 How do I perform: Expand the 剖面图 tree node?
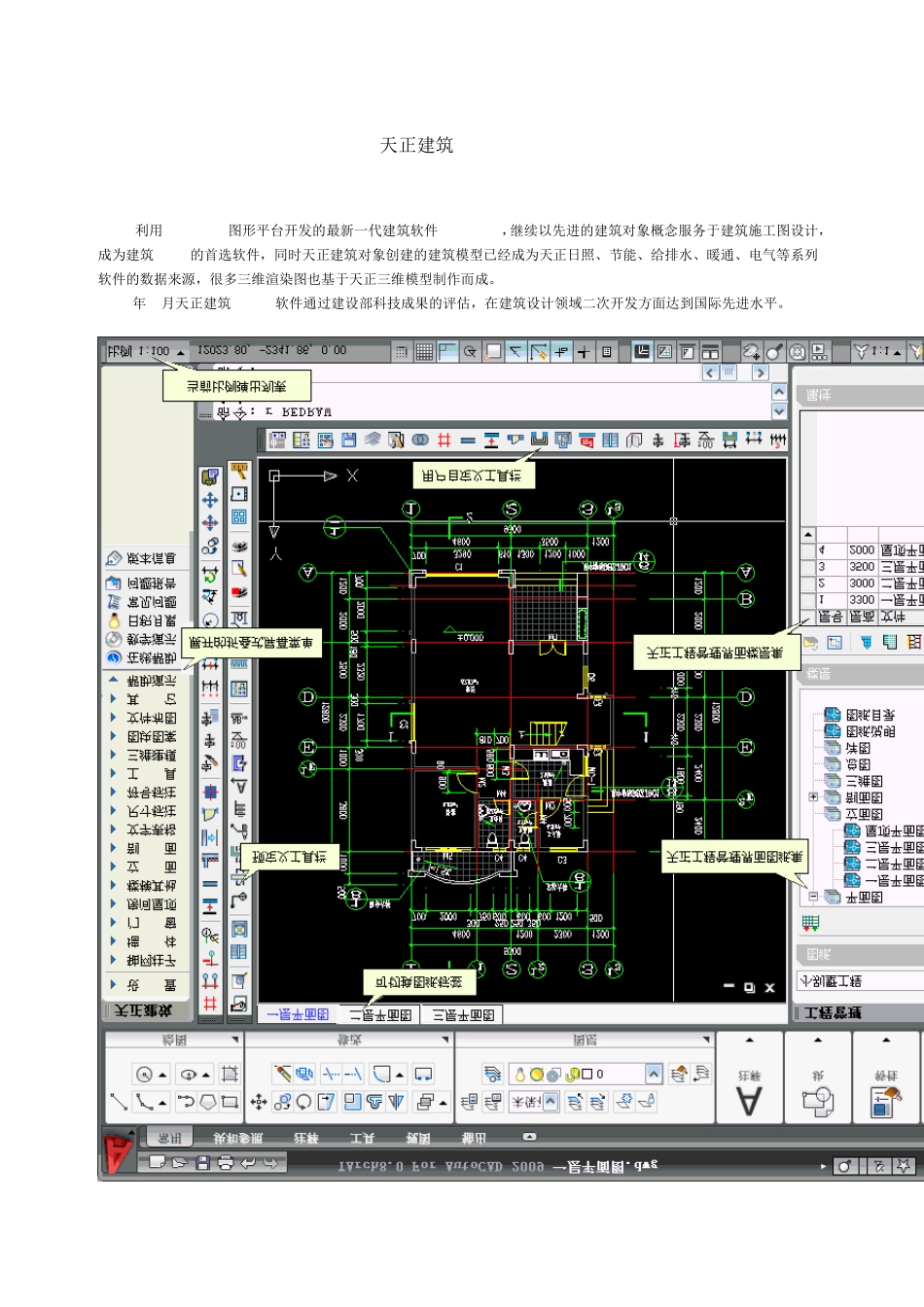click(x=813, y=797)
